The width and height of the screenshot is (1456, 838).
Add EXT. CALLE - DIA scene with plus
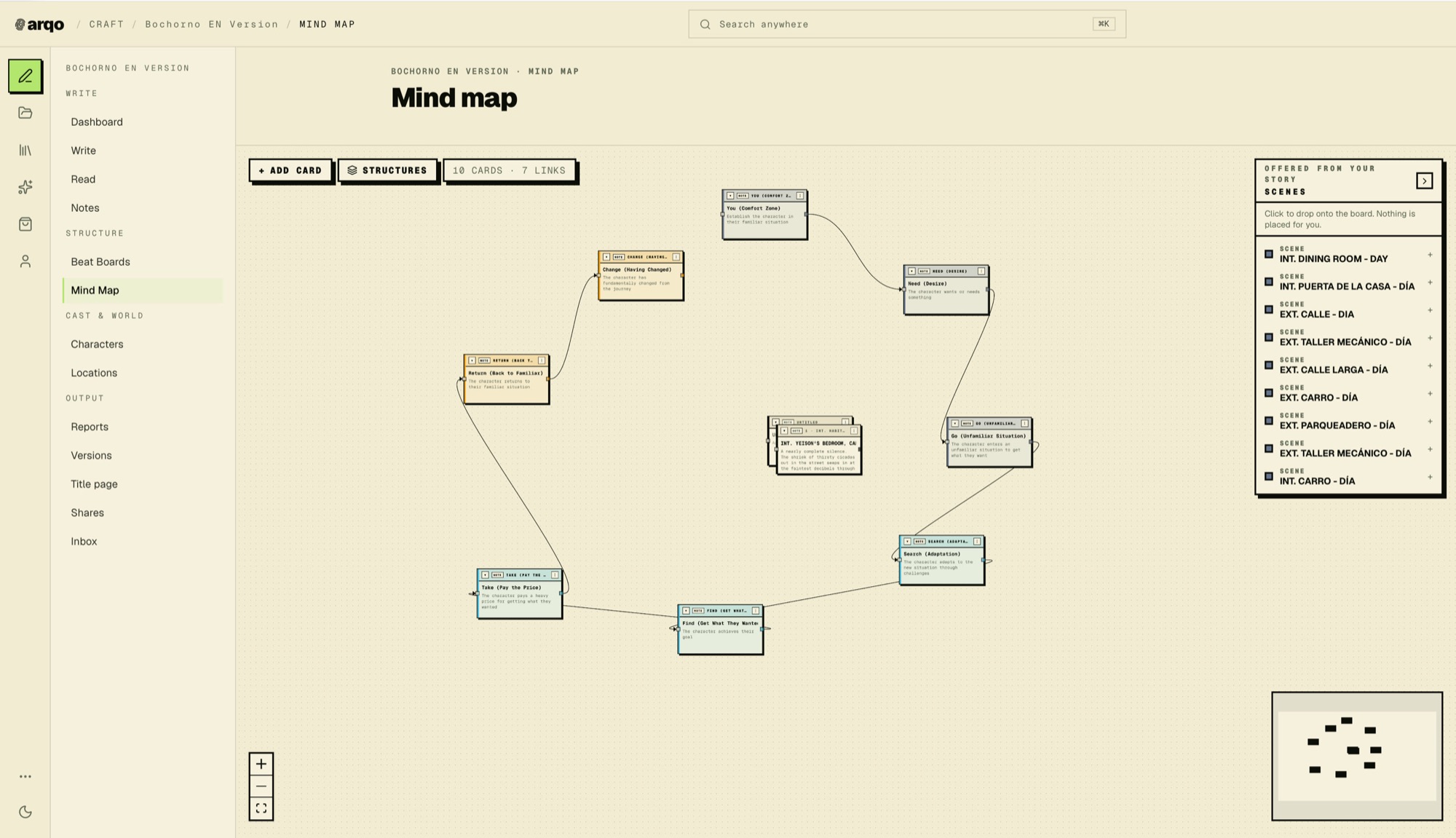(x=1430, y=310)
